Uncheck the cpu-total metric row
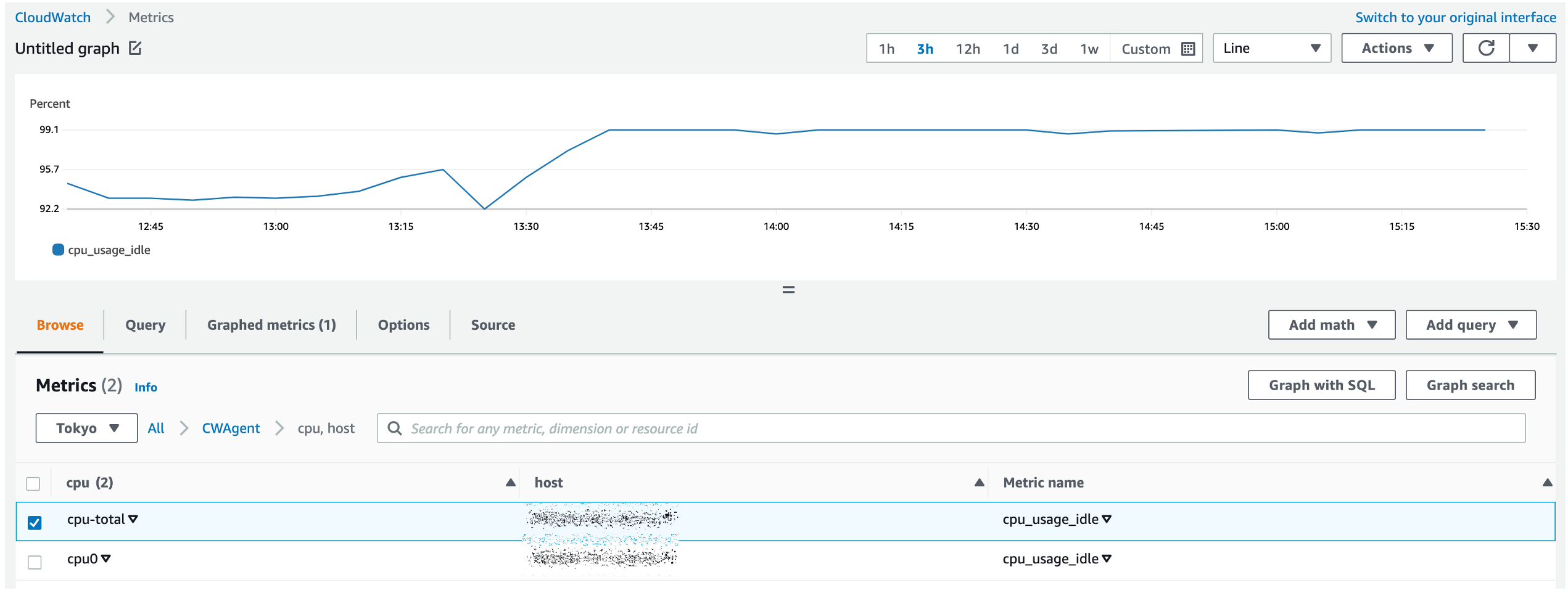 point(35,523)
